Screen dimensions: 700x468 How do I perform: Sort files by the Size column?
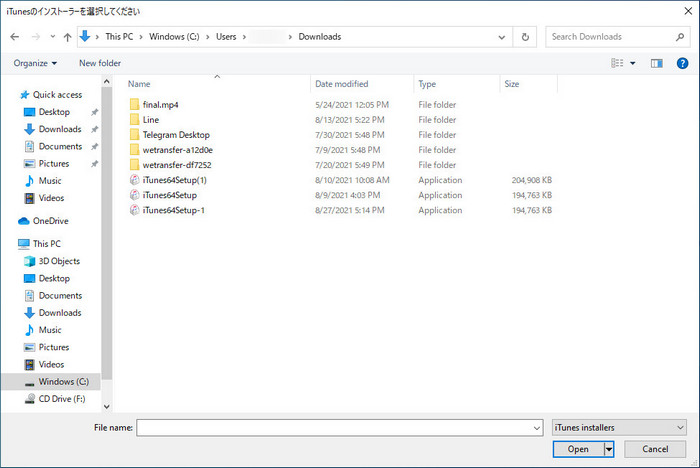512,84
